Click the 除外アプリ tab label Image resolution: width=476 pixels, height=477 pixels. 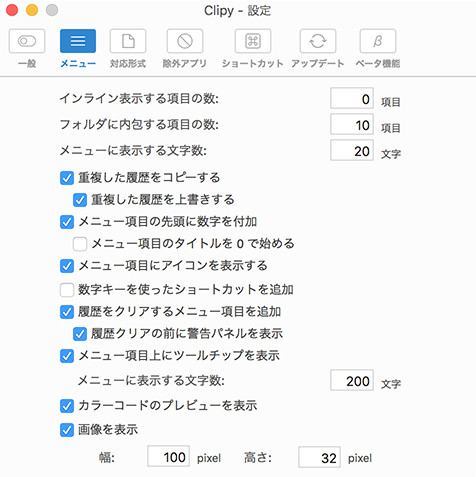point(185,63)
